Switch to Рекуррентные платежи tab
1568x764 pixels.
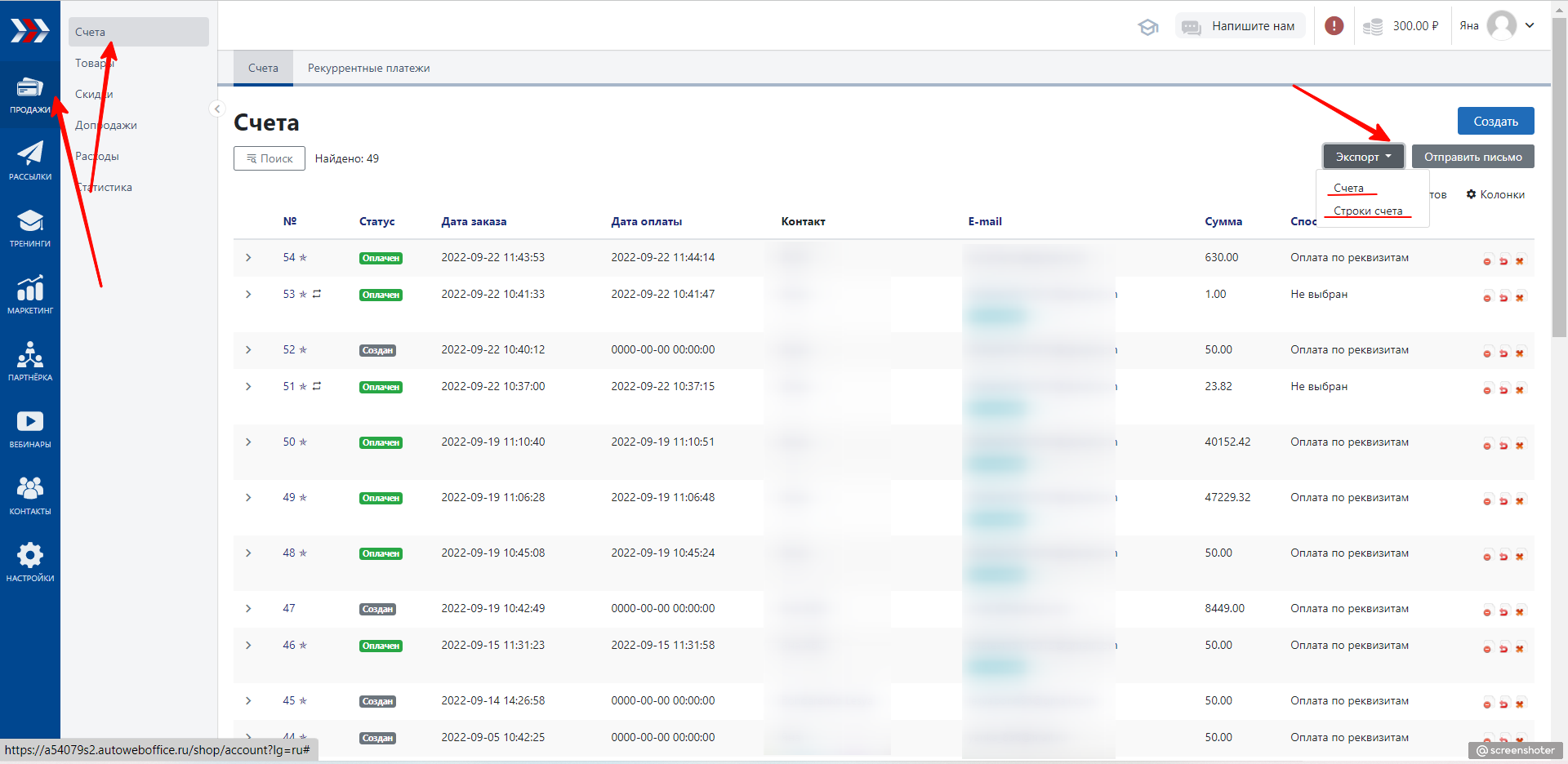pyautogui.click(x=368, y=68)
